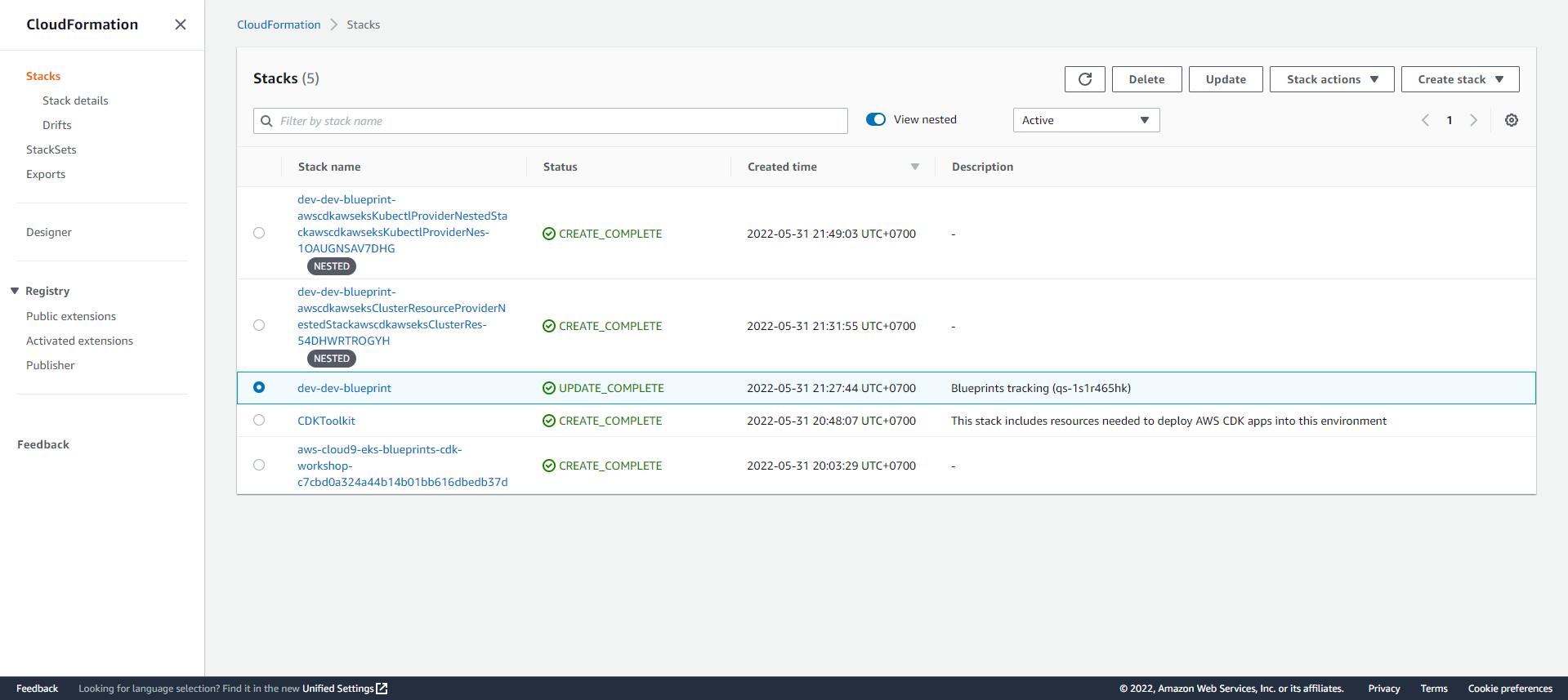Click the Status column header
Image resolution: width=1568 pixels, height=700 pixels.
coord(561,167)
